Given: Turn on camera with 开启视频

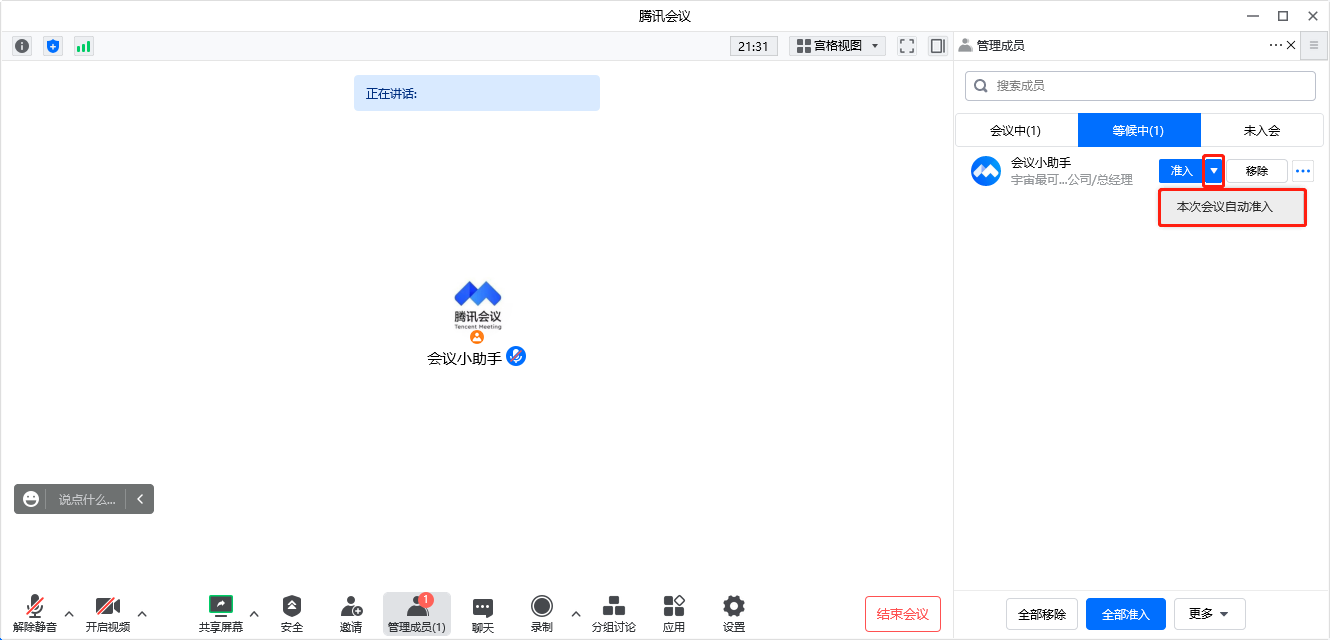Looking at the screenshot, I should pyautogui.click(x=108, y=614).
